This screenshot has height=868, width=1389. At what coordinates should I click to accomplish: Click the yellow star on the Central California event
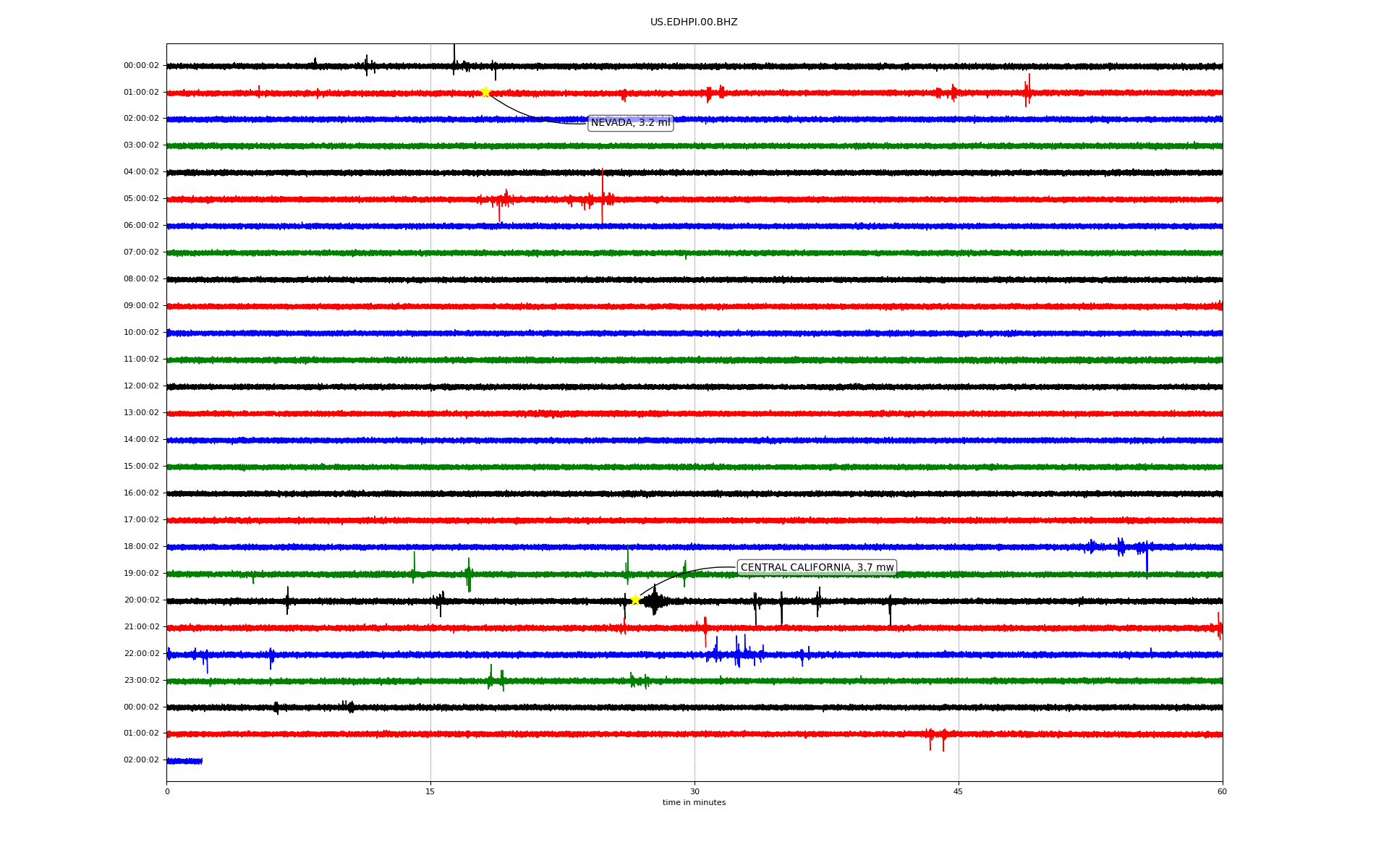[x=635, y=600]
